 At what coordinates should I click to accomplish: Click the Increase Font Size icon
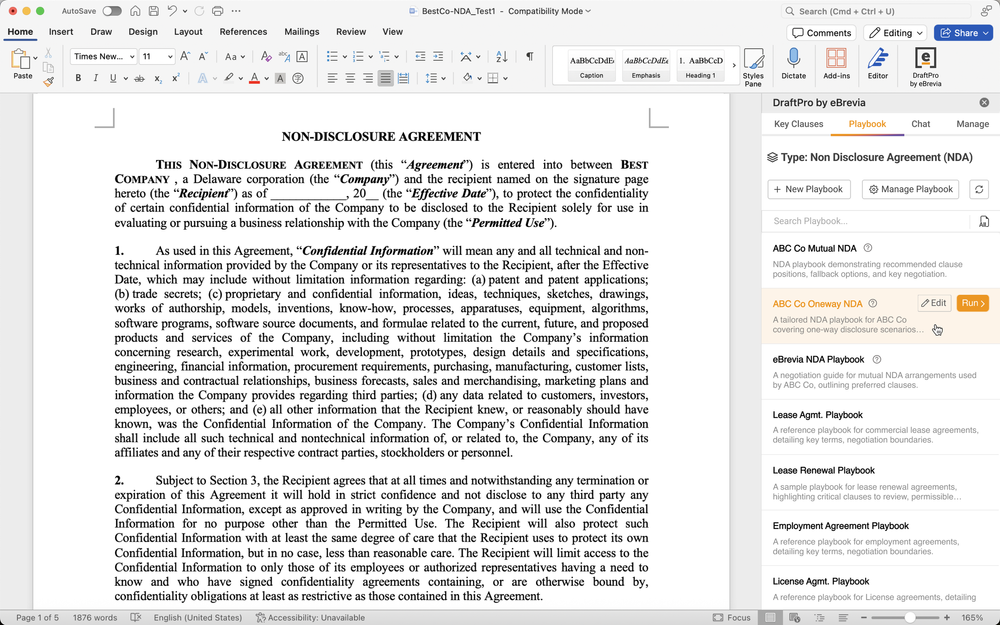[x=185, y=56]
